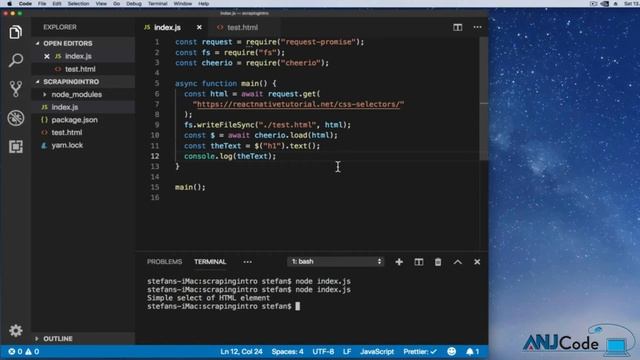Place cursor on main(); call line

(190, 187)
